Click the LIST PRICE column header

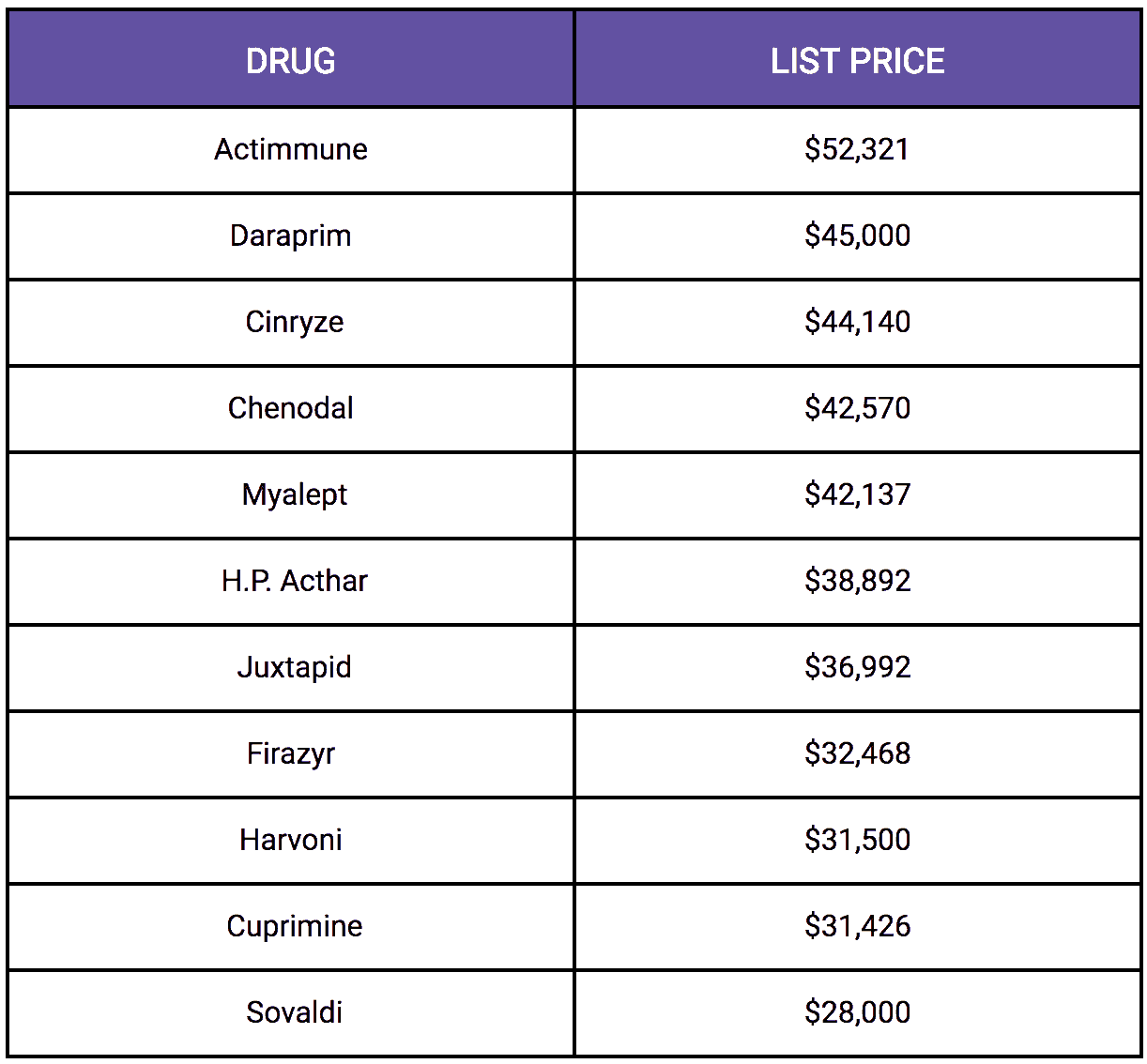tap(857, 61)
